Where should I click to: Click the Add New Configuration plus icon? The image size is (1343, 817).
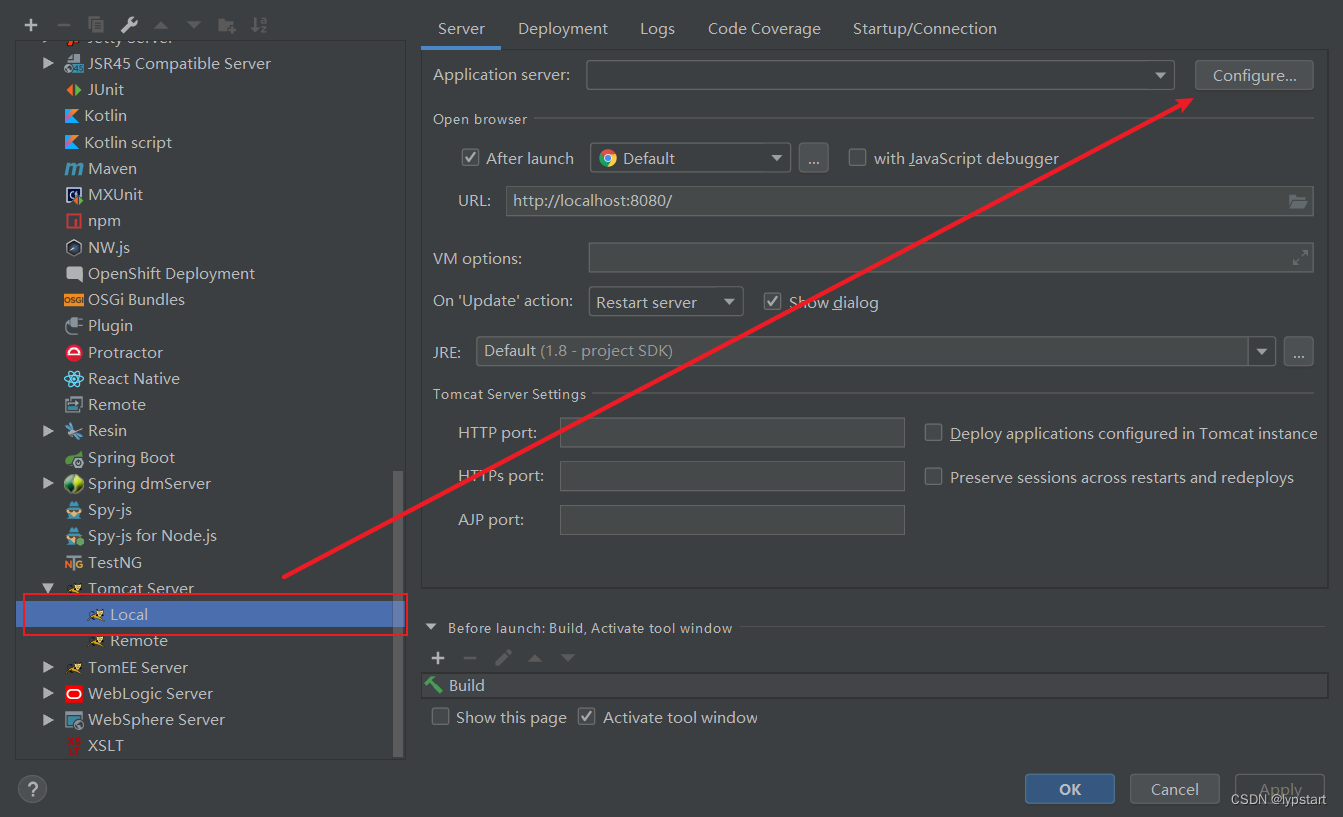(31, 24)
